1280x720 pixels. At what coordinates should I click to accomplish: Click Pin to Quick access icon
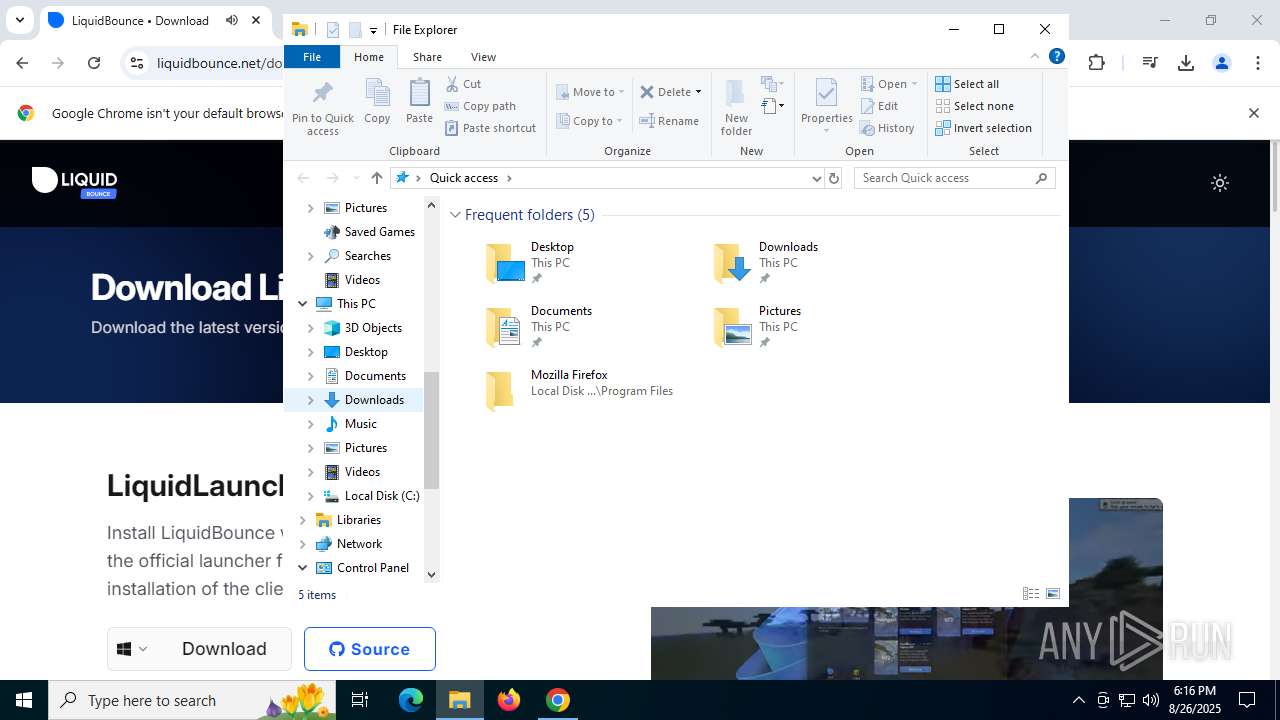pyautogui.click(x=322, y=108)
